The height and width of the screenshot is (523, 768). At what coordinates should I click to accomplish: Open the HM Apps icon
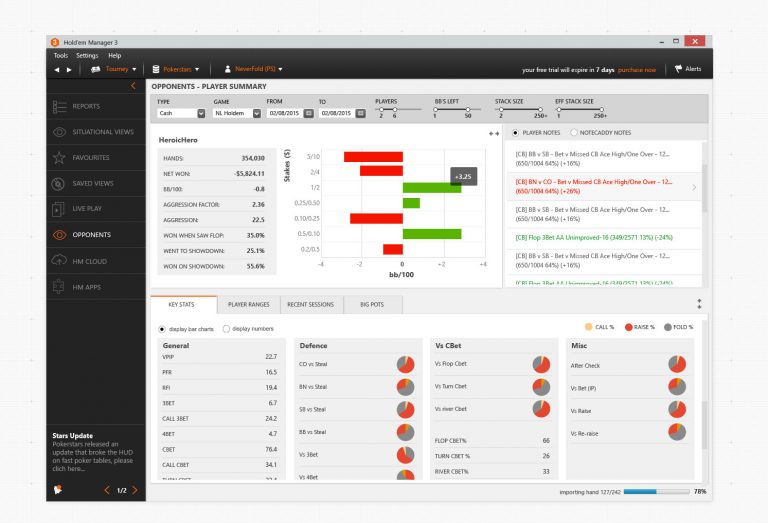tap(60, 287)
